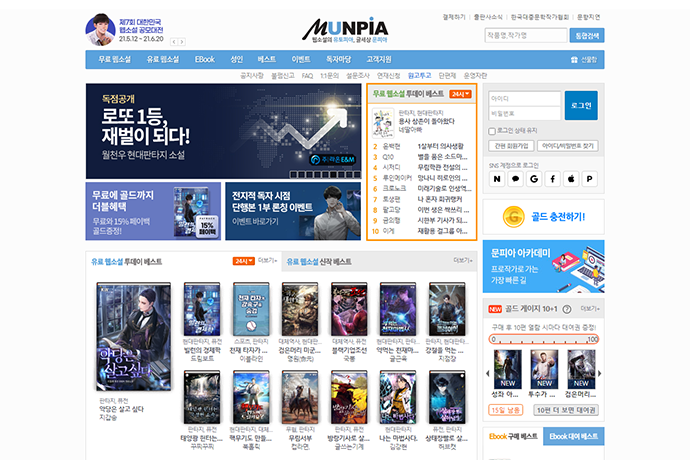Click the 간편 회원가입 button
Screen dimensions: 690x460
(511, 146)
